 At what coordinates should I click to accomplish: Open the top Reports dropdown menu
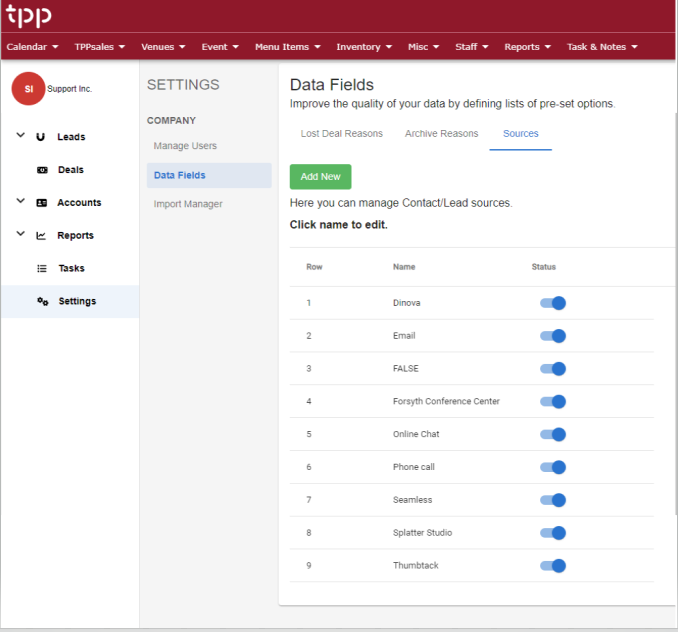coord(528,47)
